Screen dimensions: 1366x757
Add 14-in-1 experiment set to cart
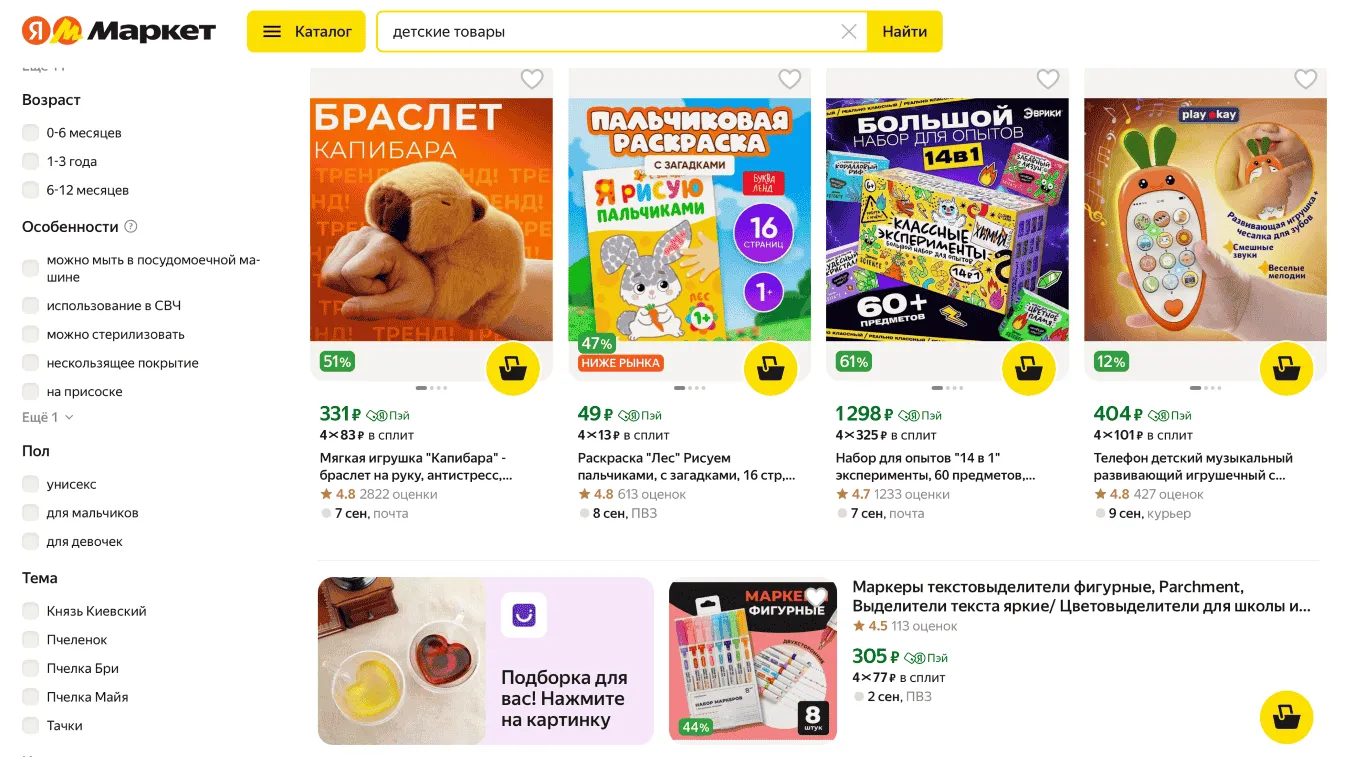tap(1029, 369)
